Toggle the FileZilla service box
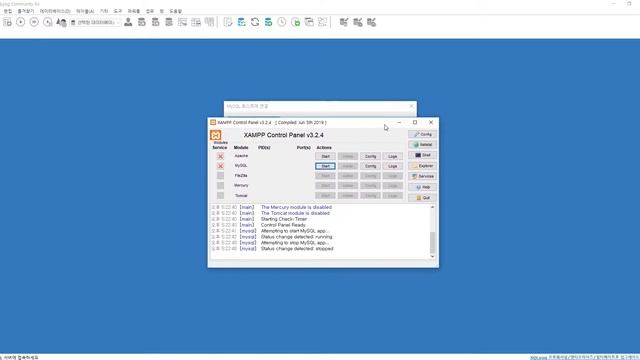The image size is (640, 360). click(x=220, y=176)
